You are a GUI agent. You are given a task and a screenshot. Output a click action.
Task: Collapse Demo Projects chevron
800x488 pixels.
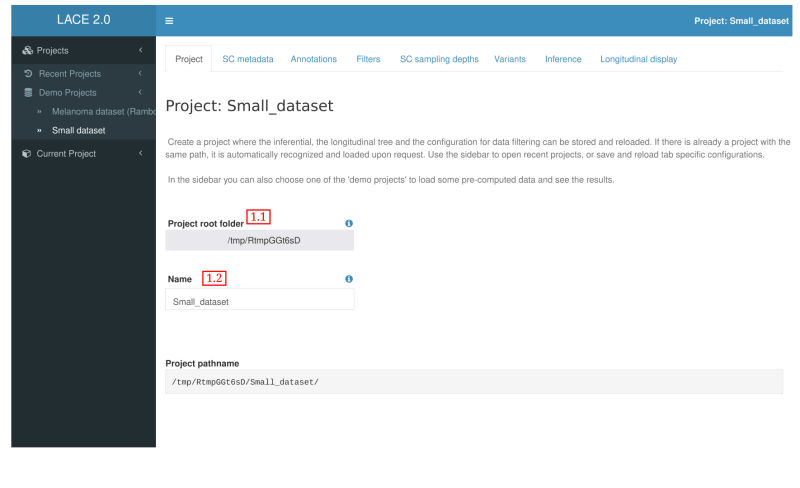[140, 92]
